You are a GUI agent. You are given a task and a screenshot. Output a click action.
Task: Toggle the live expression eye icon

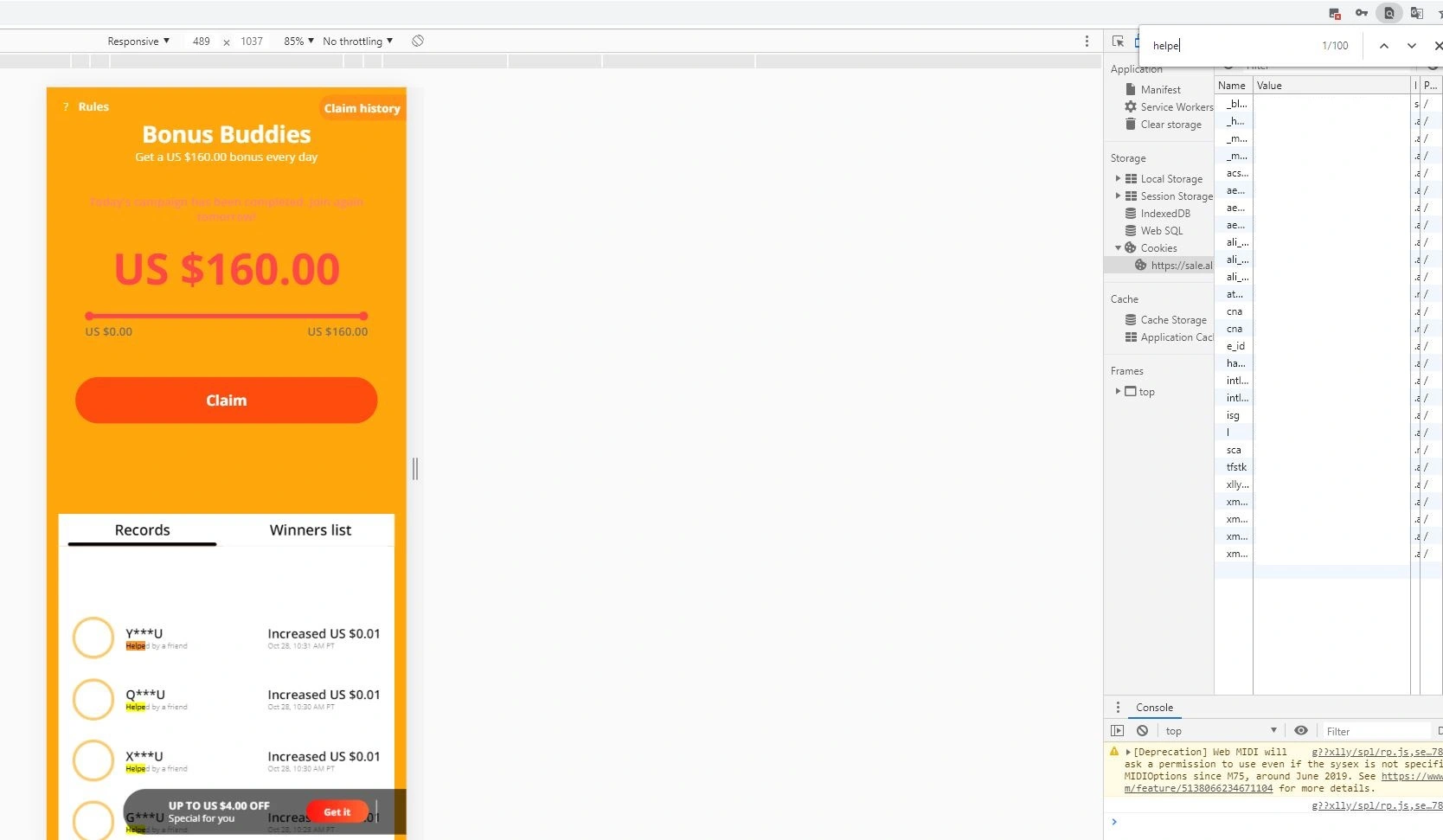(1301, 730)
